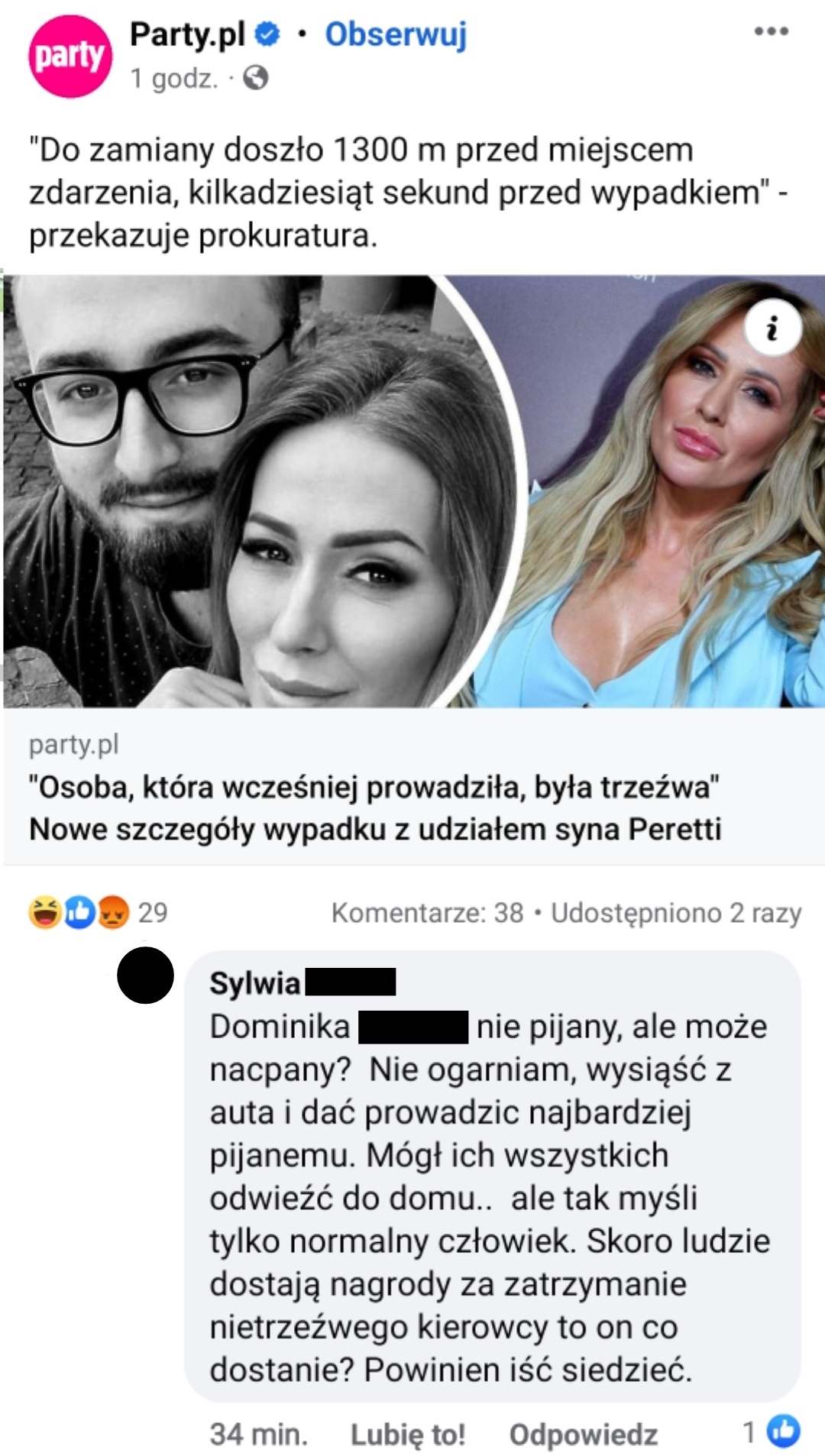Open the three-dot post options menu

771,31
